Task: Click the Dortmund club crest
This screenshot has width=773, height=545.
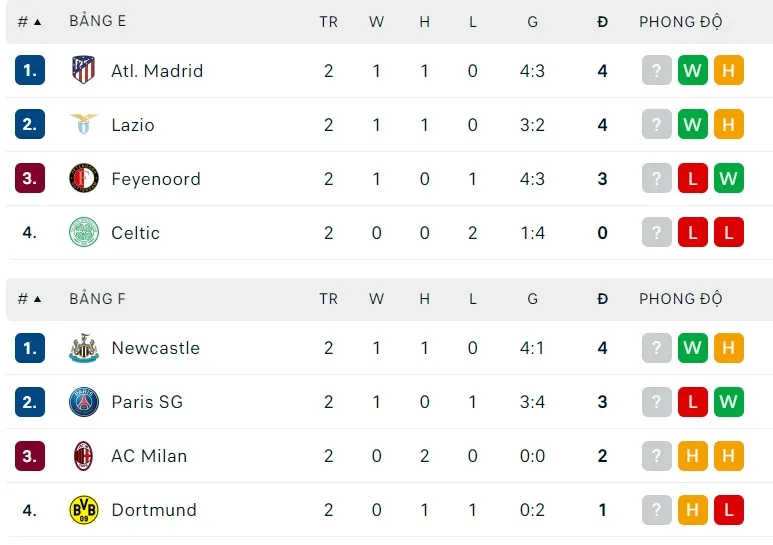Action: click(84, 510)
